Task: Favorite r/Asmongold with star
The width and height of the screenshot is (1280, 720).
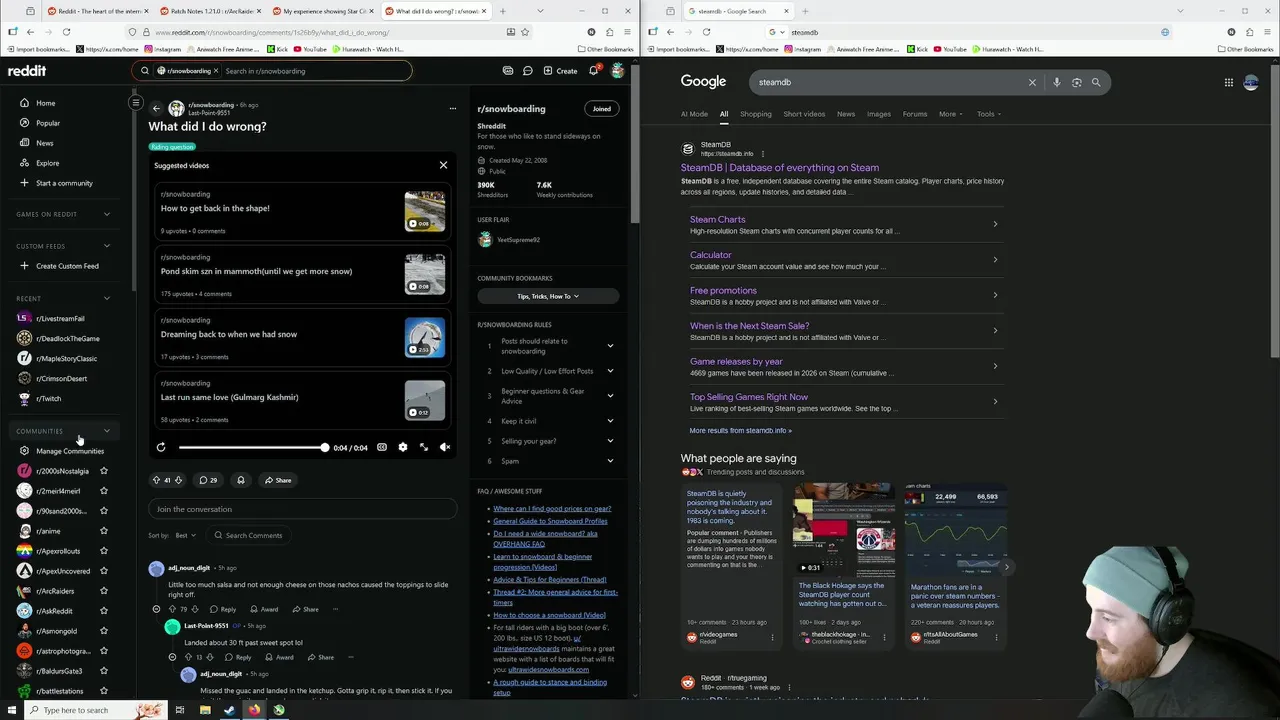Action: pos(104,631)
